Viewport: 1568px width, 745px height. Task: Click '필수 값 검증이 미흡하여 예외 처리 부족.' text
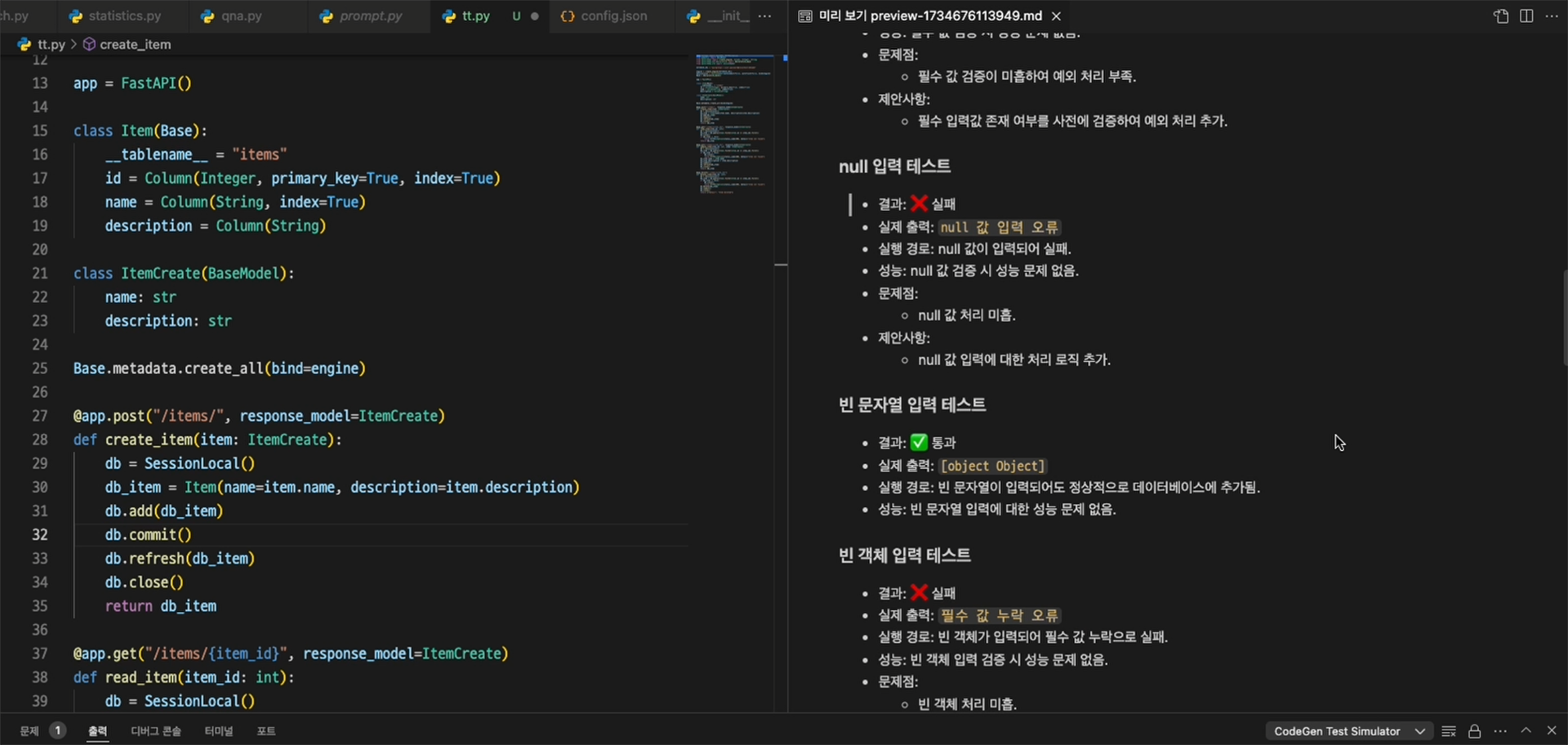click(x=1027, y=76)
